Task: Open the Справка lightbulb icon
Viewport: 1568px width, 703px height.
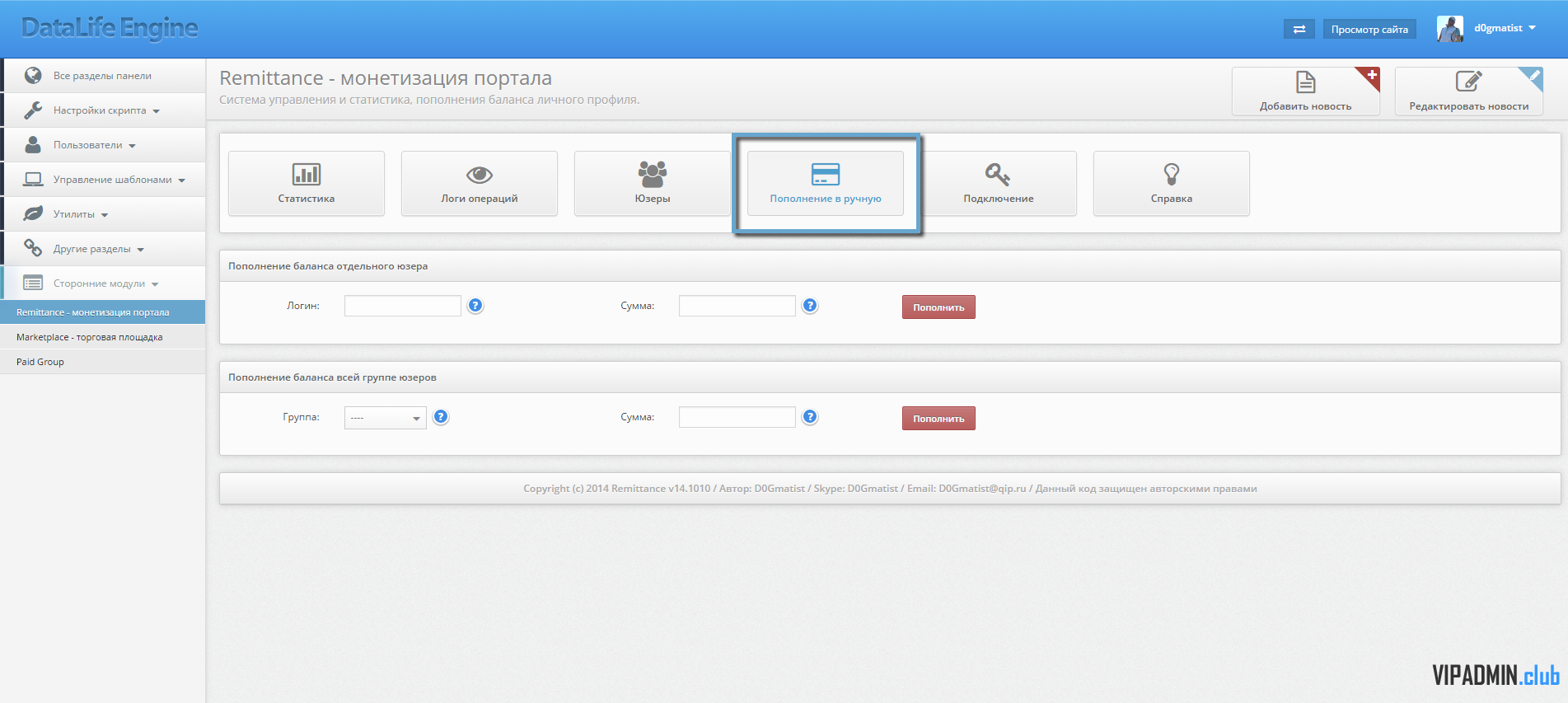Action: click(1172, 174)
